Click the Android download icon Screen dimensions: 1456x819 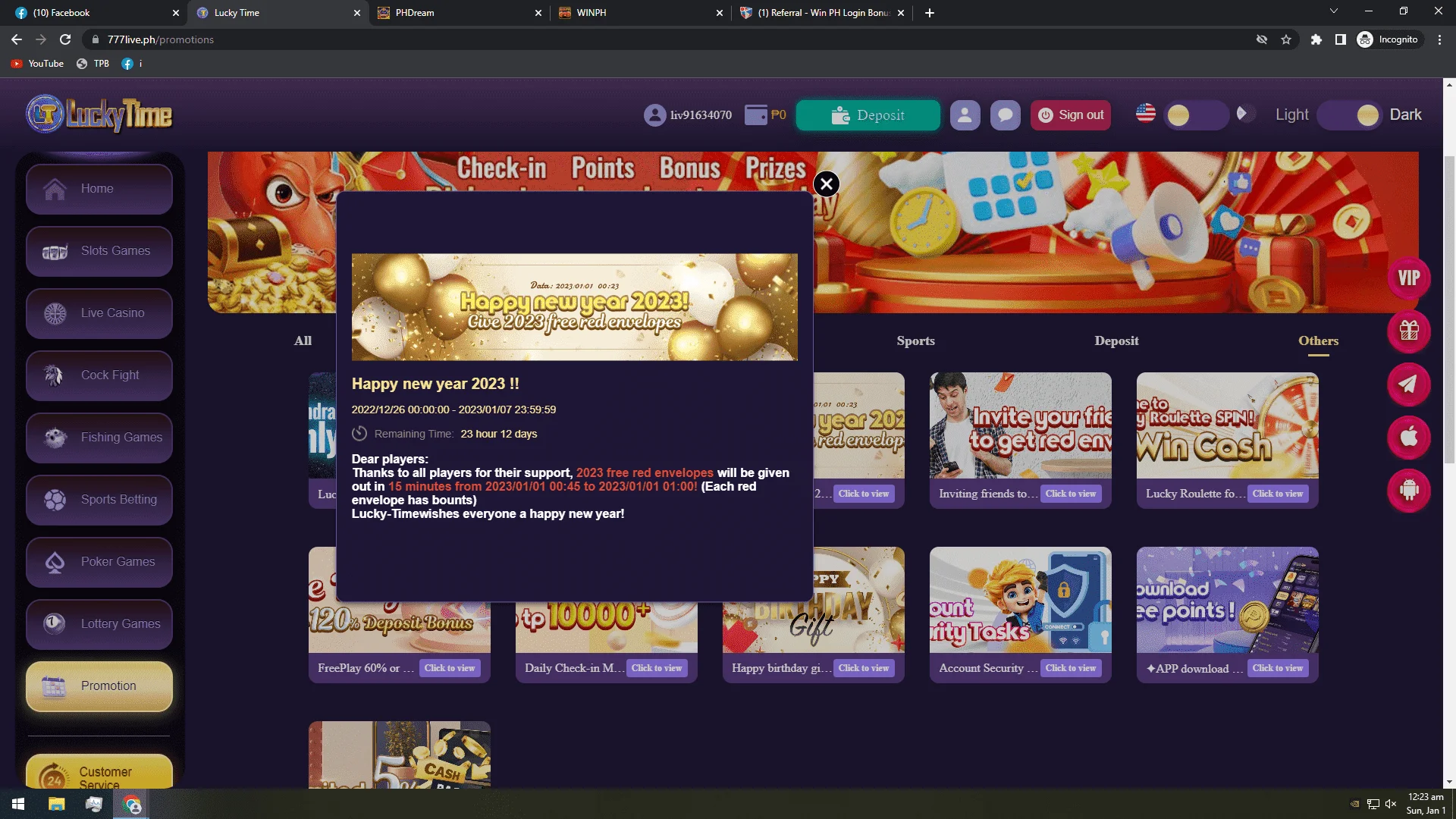tap(1409, 491)
